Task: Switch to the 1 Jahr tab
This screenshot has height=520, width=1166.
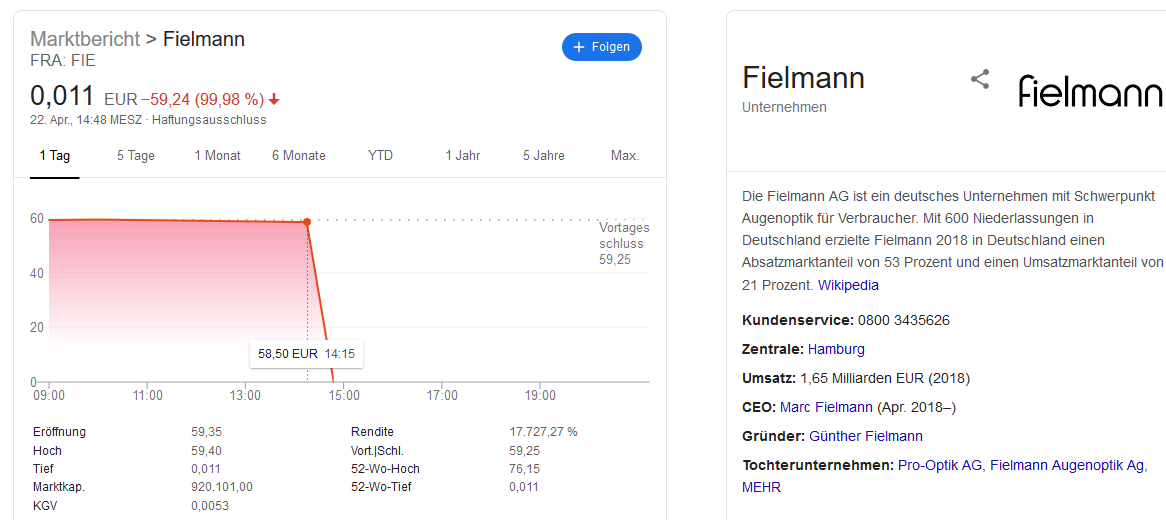Action: click(x=462, y=156)
